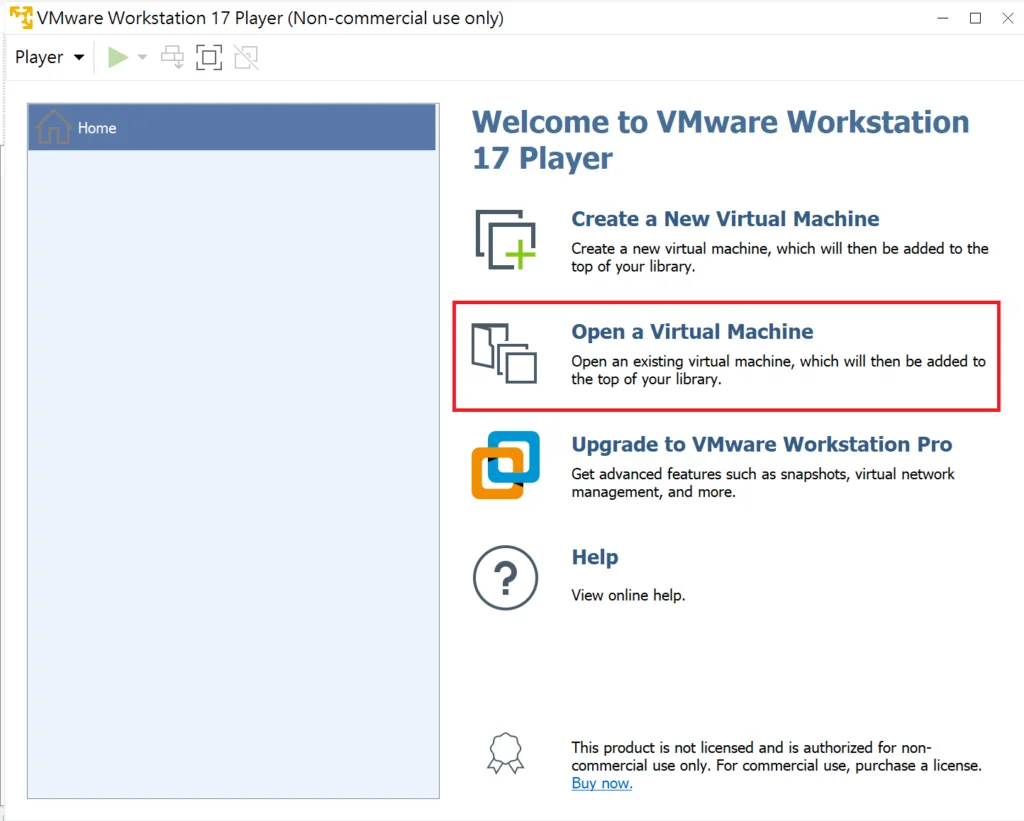Screen dimensions: 1024x821
Task: Click the VMware Workstation Pro upgrade icon
Action: tap(505, 465)
